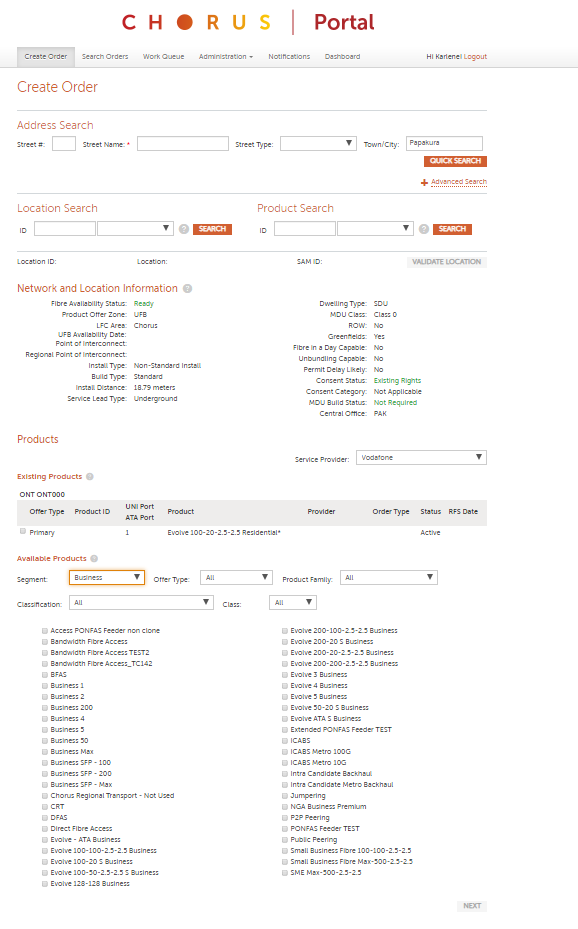578x929 pixels.
Task: Open the Advanced Search link
Action: (x=459, y=182)
